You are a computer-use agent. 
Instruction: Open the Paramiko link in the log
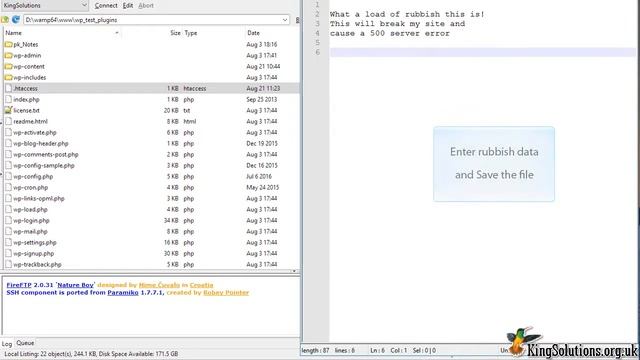coord(123,293)
